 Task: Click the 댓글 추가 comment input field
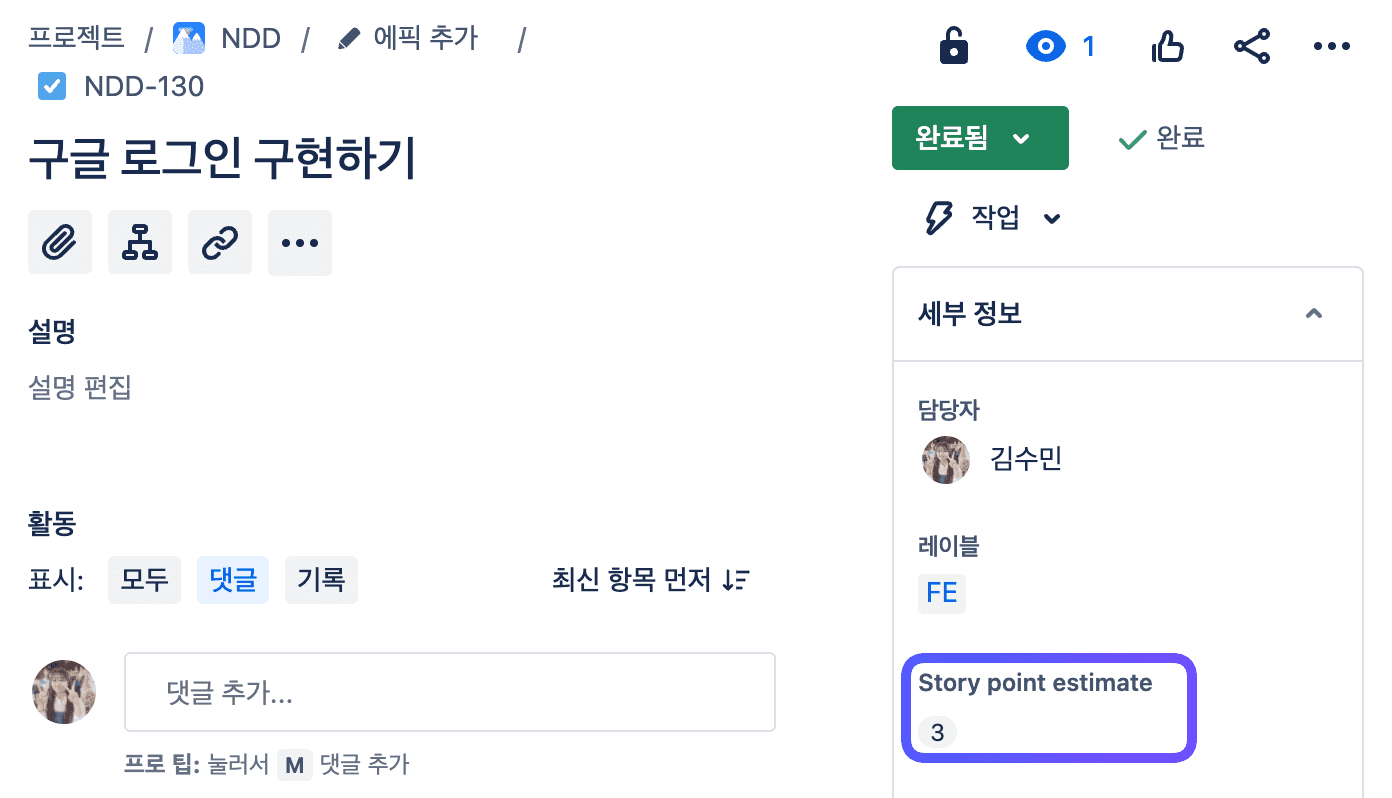[x=450, y=693]
